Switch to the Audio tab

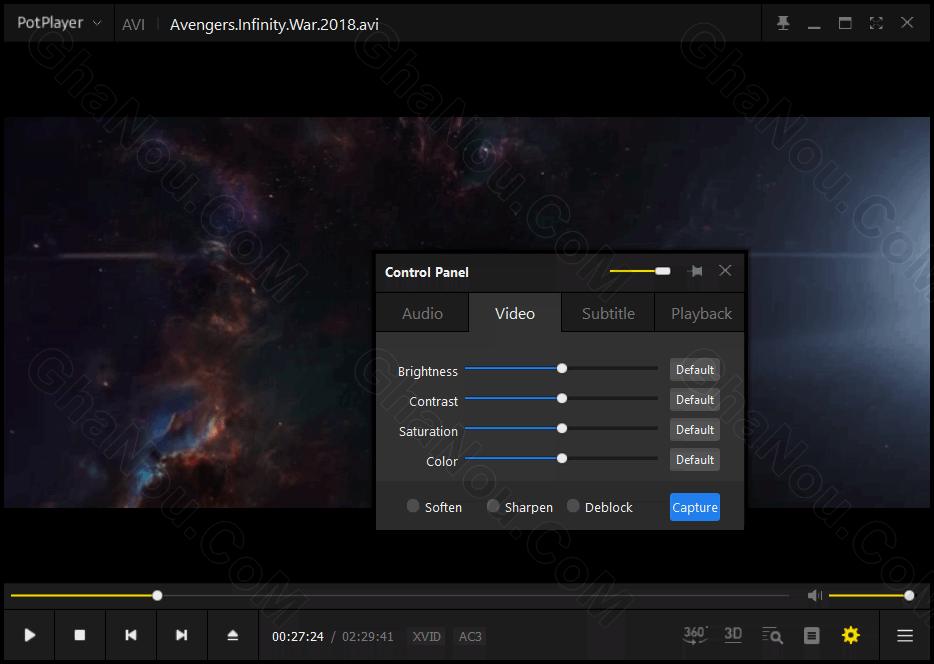tap(422, 313)
